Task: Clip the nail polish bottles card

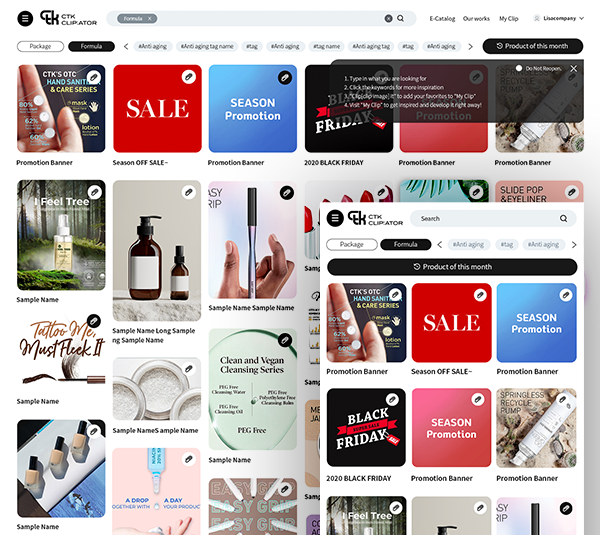Action: pyautogui.click(x=94, y=431)
